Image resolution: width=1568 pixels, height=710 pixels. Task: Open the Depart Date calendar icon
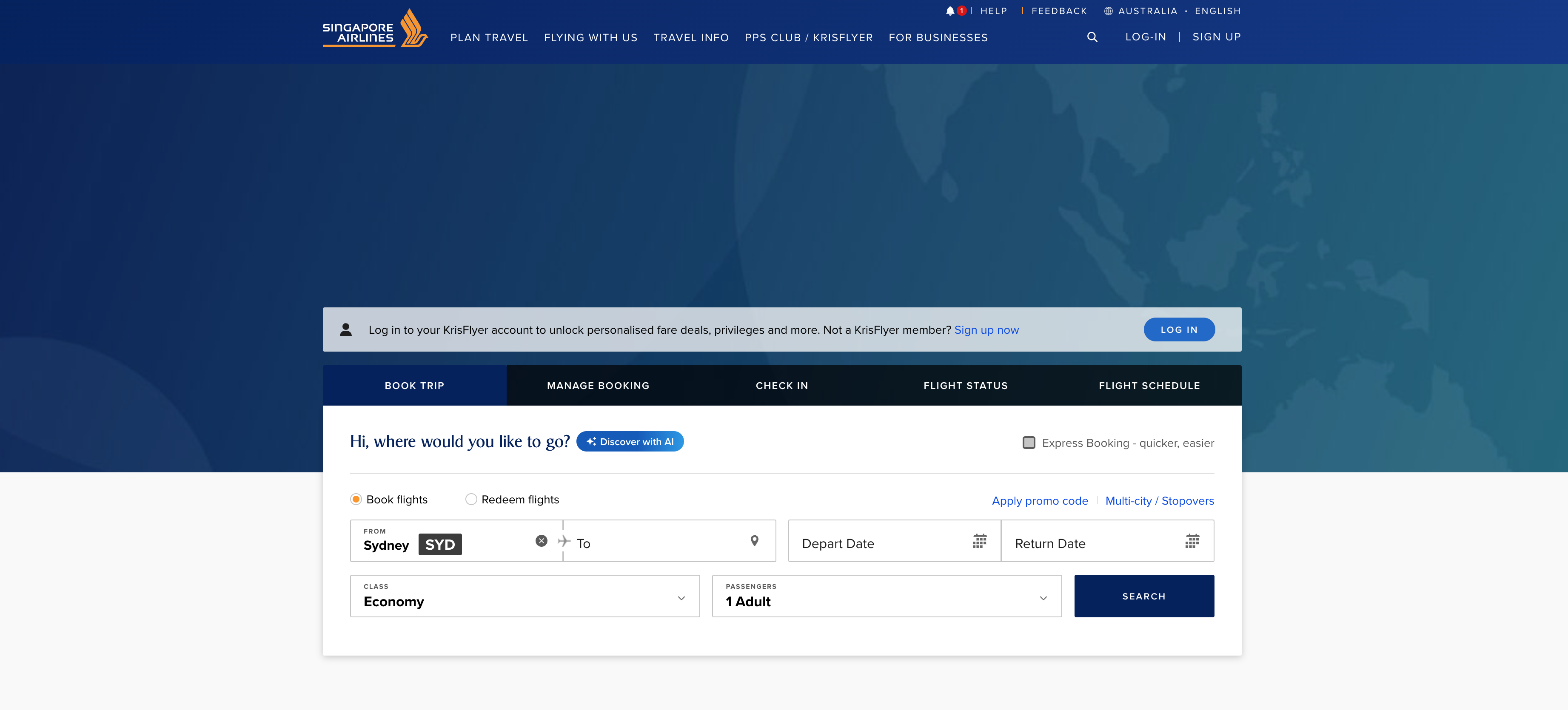point(979,541)
